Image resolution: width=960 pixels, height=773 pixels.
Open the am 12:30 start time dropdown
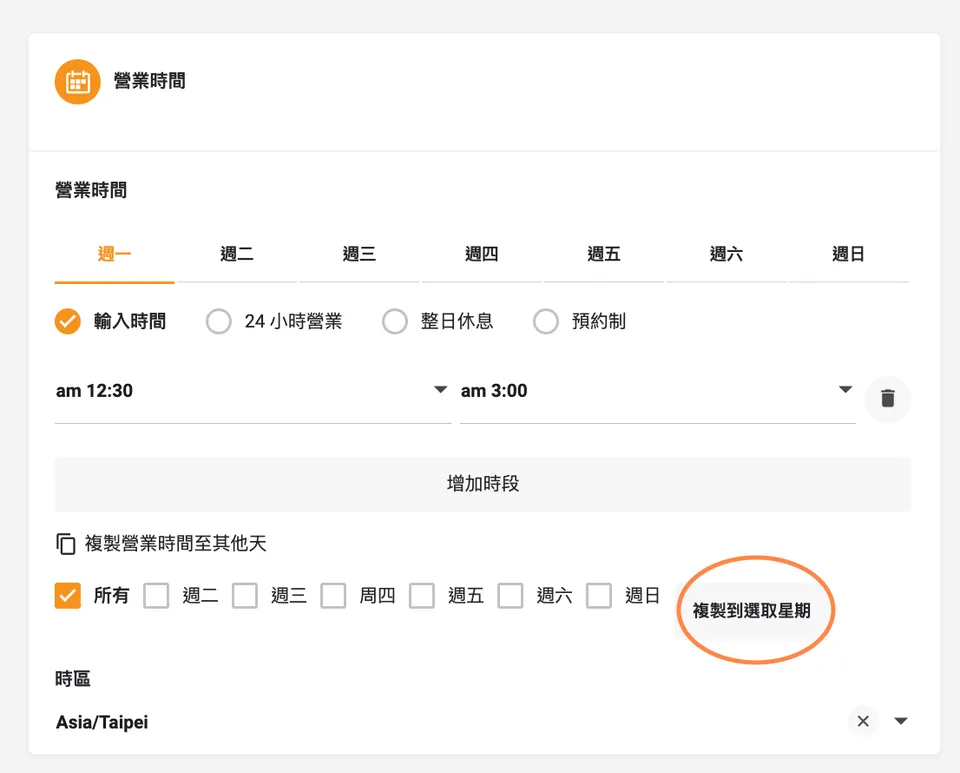click(x=253, y=390)
